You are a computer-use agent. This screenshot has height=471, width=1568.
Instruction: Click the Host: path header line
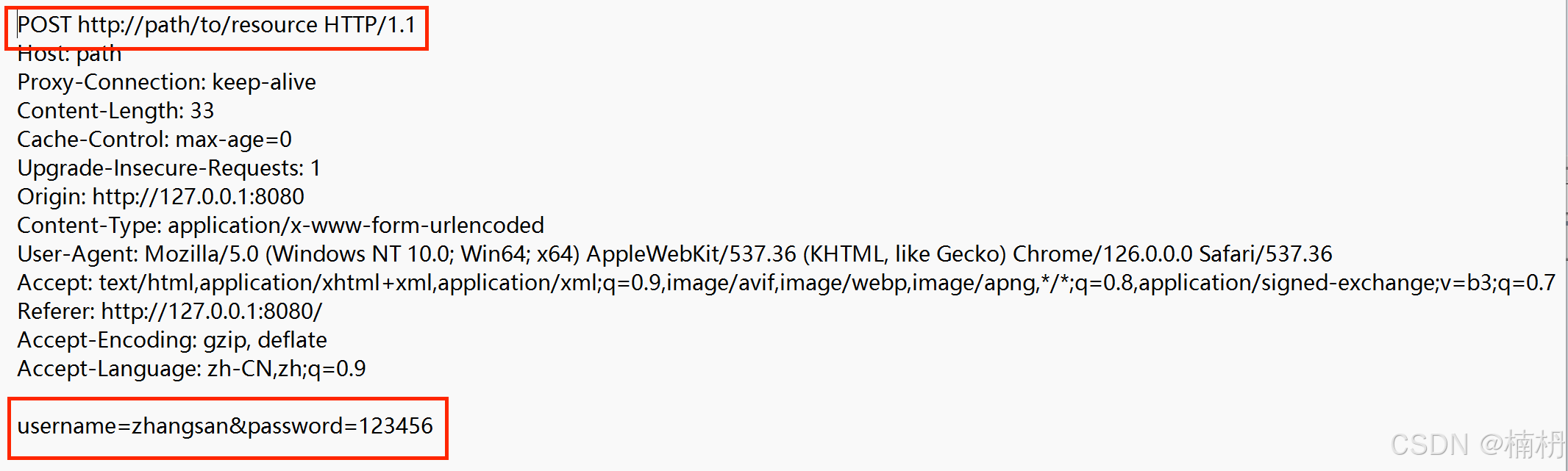69,54
